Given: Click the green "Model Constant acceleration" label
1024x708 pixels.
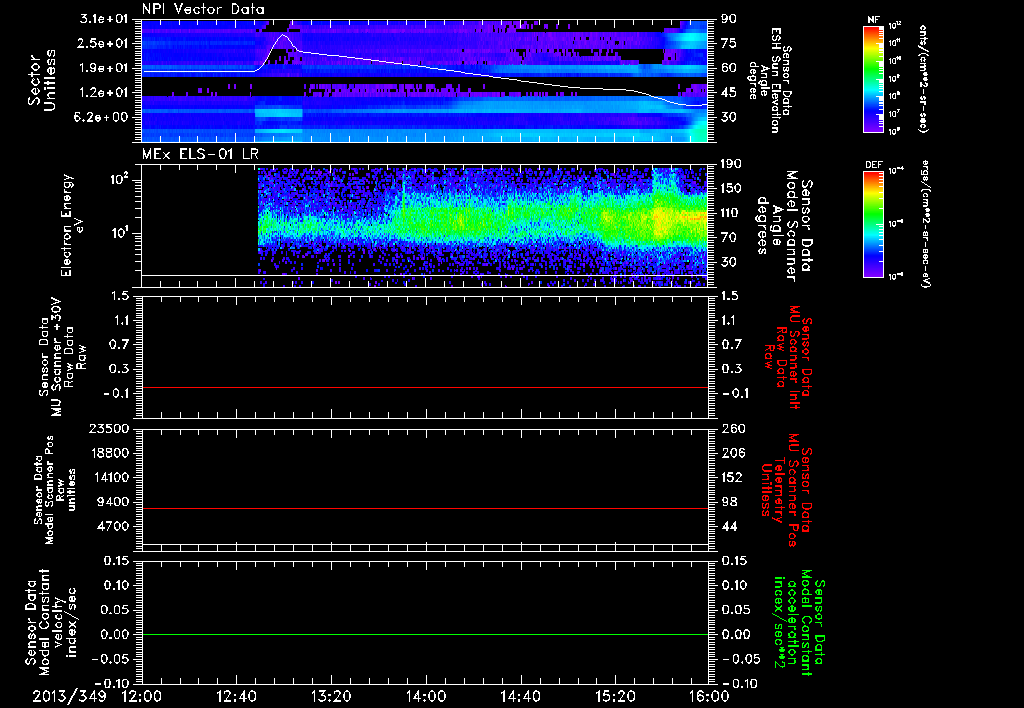Looking at the screenshot, I should 799,623.
